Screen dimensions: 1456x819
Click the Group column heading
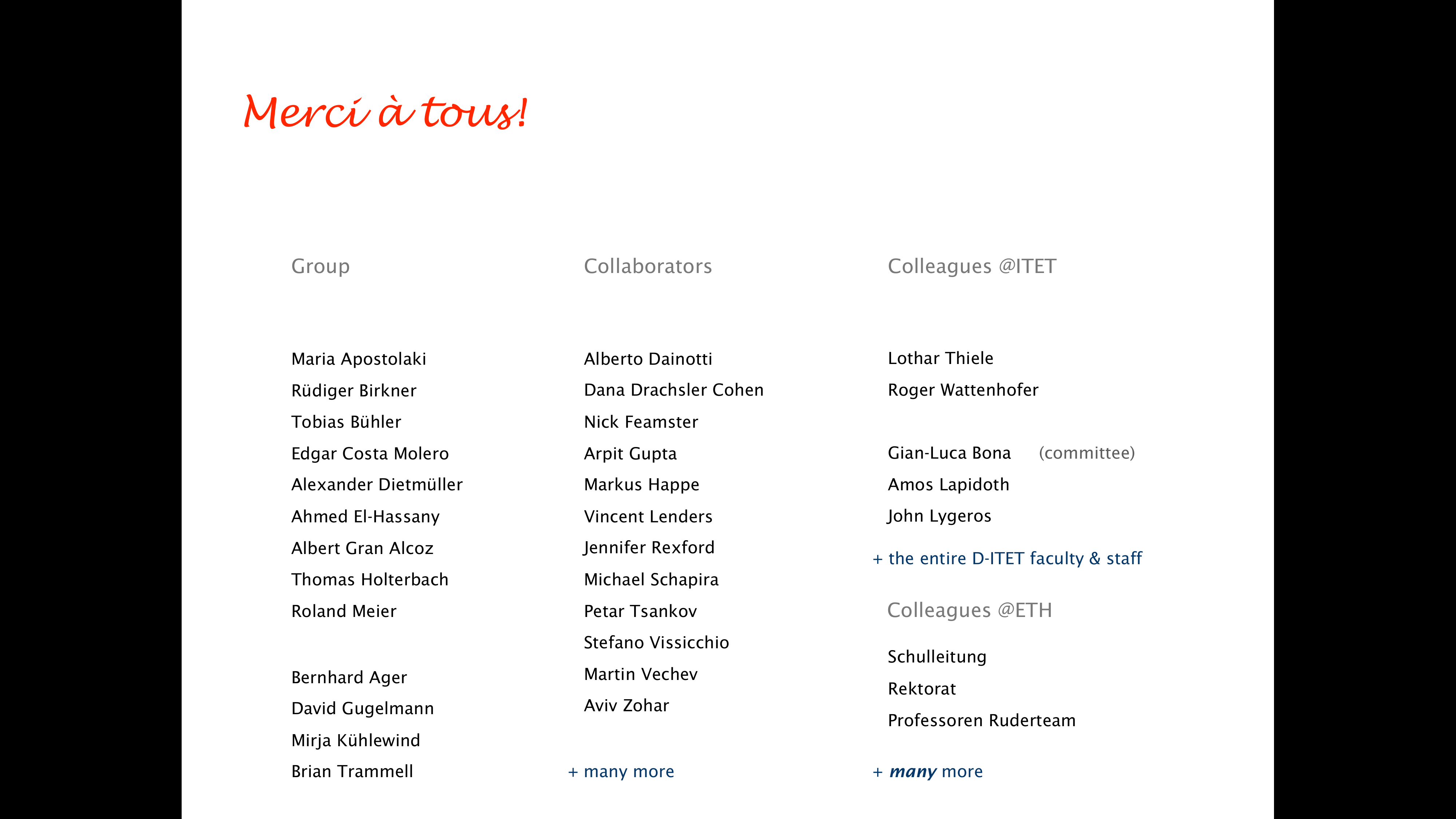pyautogui.click(x=320, y=266)
